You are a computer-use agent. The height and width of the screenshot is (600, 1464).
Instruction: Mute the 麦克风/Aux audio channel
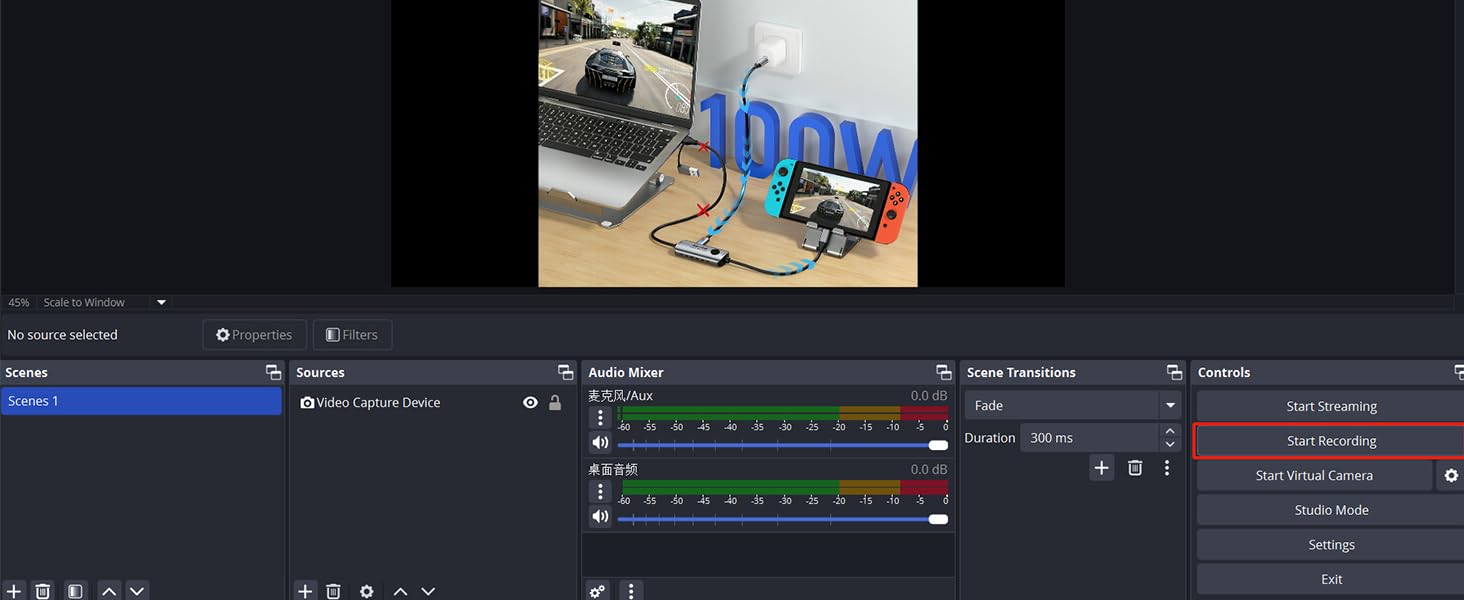pyautogui.click(x=600, y=443)
